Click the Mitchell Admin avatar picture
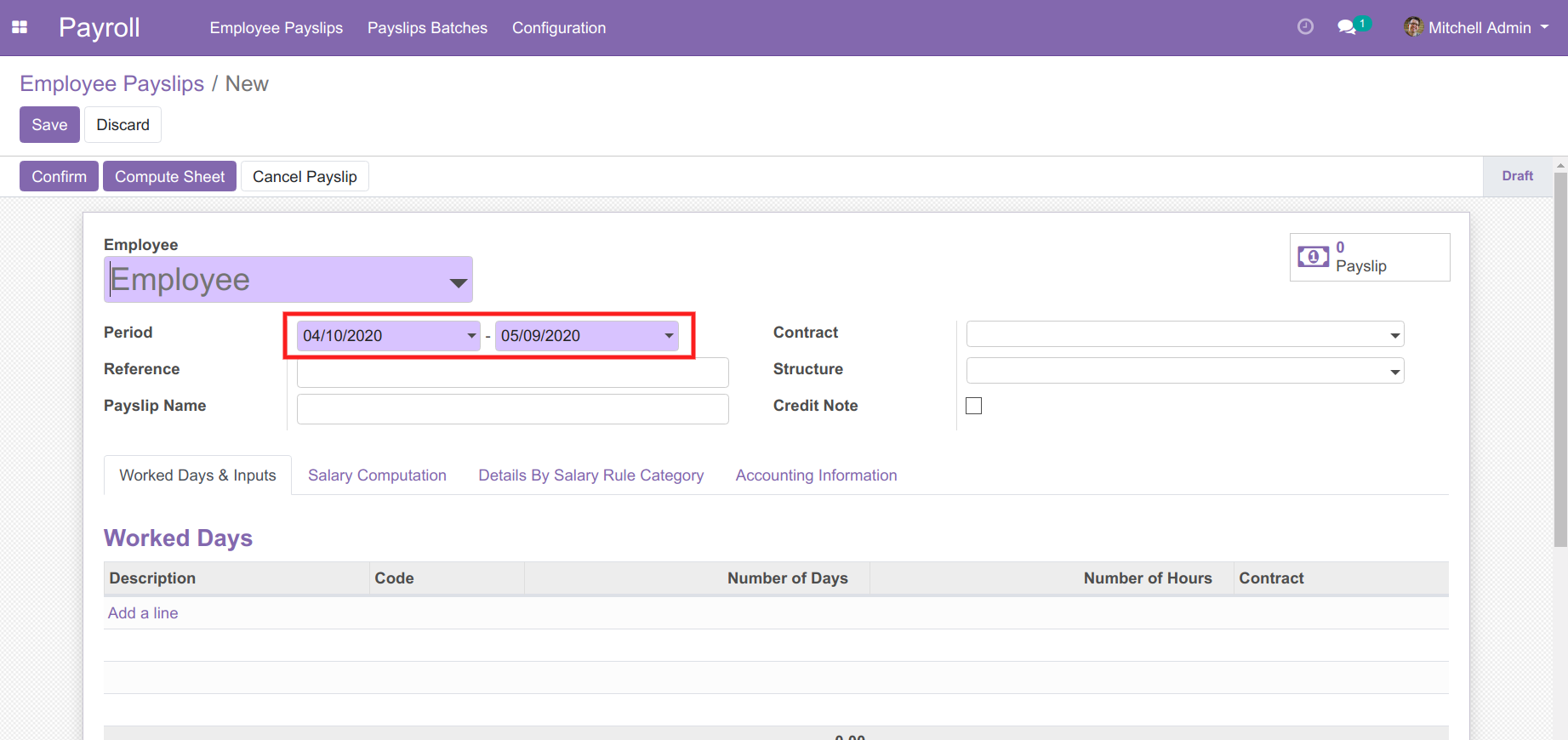Image resolution: width=1568 pixels, height=740 pixels. (1413, 27)
